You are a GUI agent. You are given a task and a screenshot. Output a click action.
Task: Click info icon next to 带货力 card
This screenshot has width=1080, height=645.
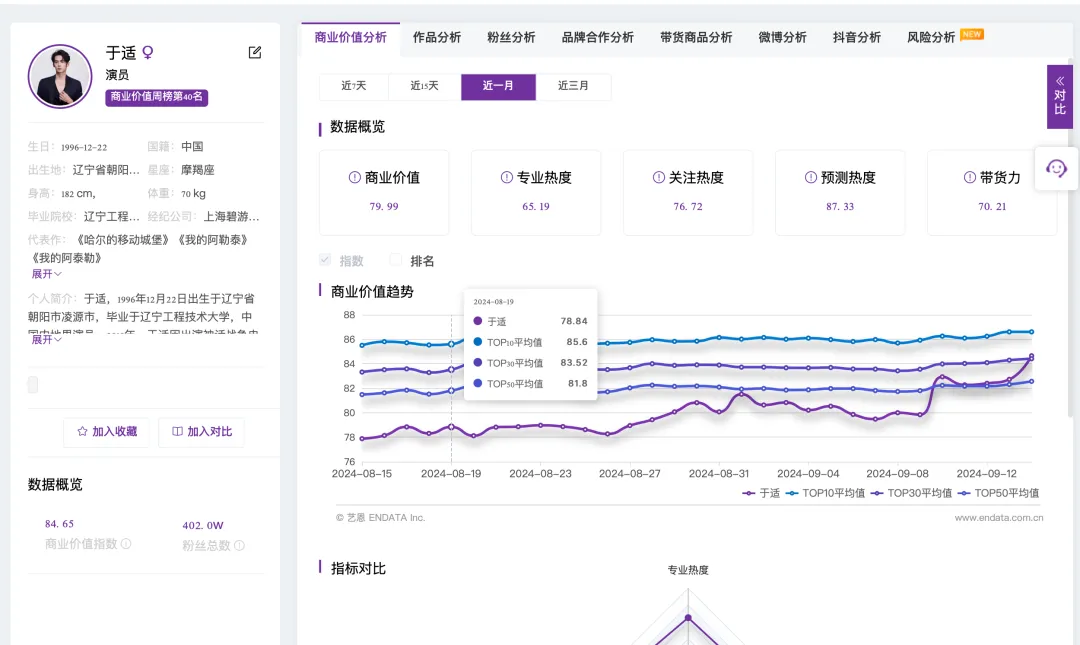[x=969, y=178]
